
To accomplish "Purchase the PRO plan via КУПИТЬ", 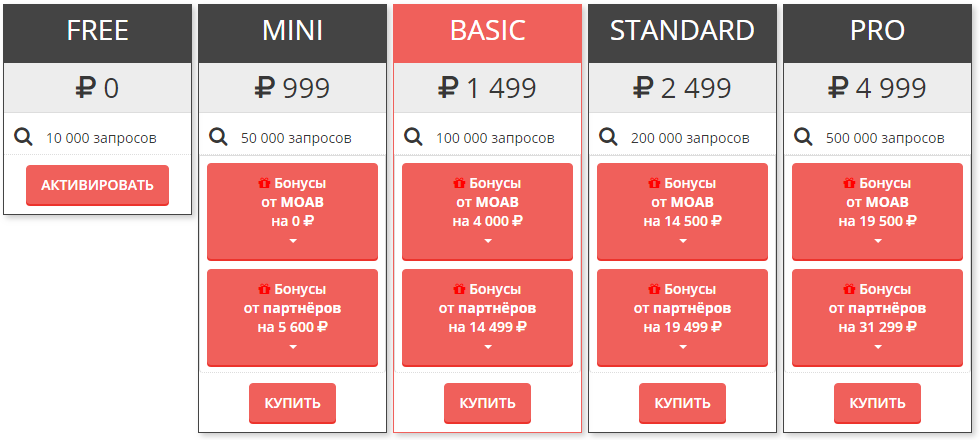I will pos(877,403).
